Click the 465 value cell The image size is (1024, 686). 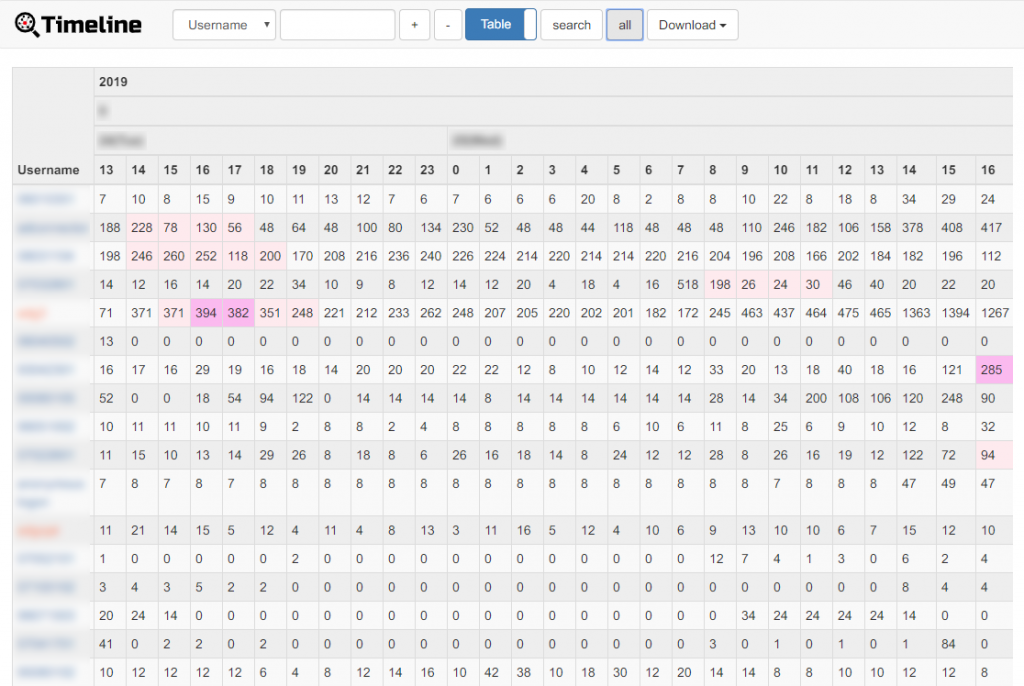880,313
